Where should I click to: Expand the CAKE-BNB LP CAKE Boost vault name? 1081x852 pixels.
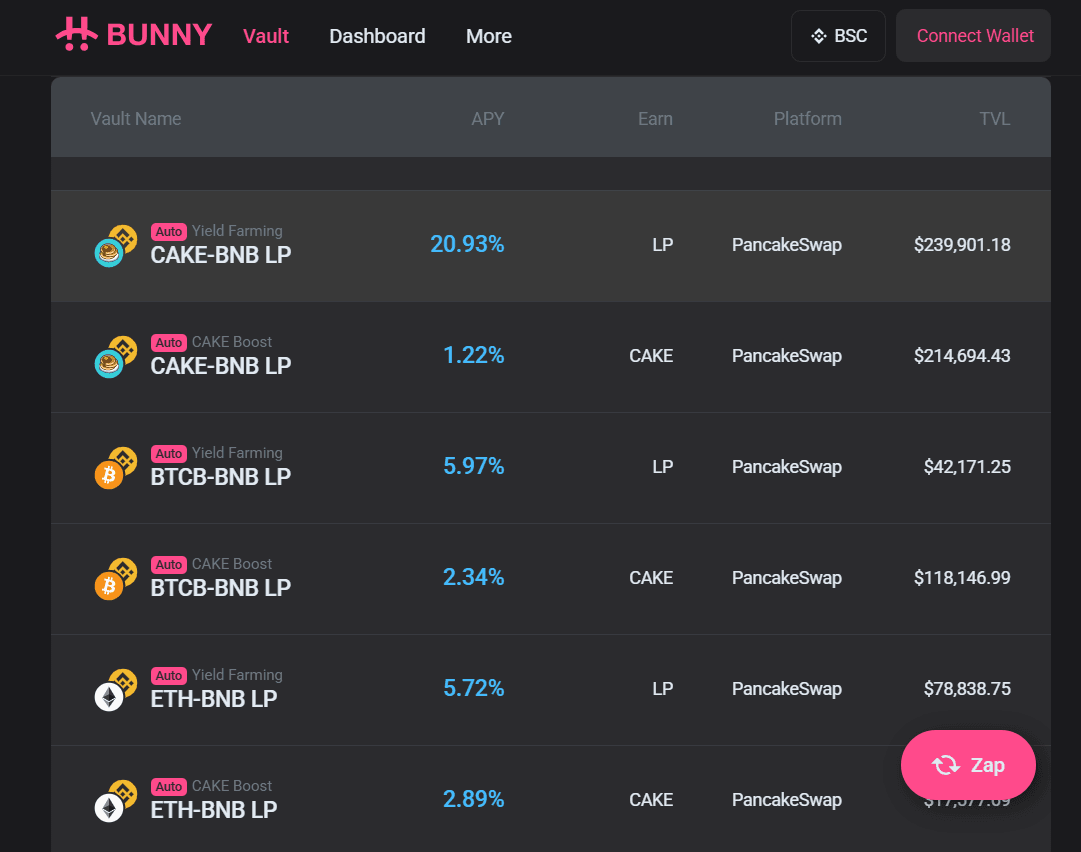coord(221,366)
